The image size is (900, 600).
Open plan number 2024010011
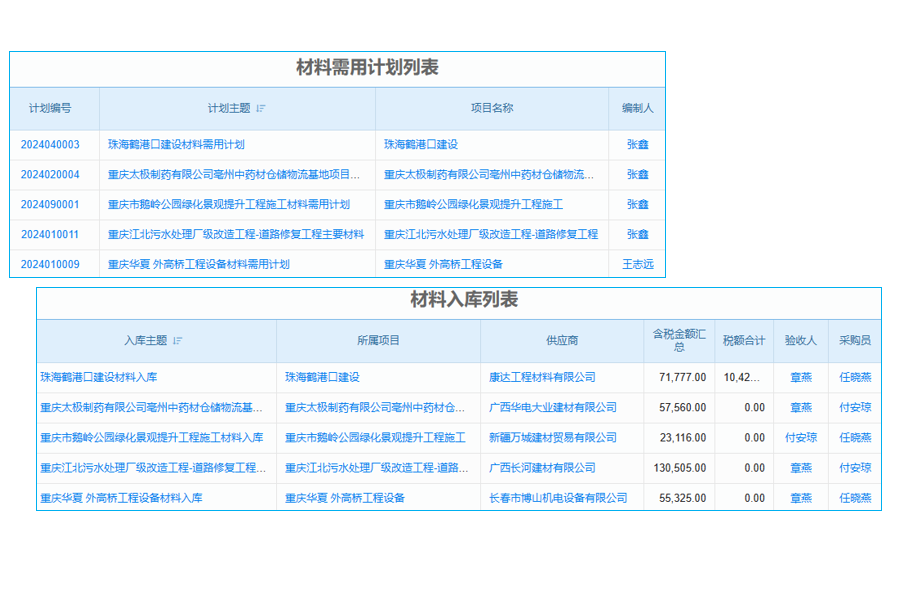(52, 234)
